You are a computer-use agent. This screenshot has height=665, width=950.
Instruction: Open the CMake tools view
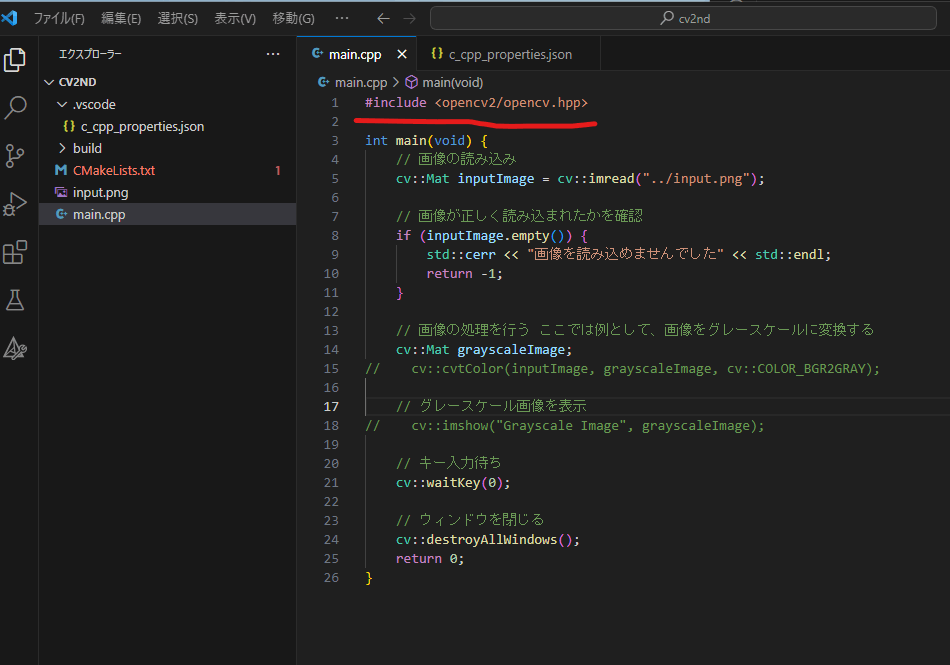coord(15,348)
